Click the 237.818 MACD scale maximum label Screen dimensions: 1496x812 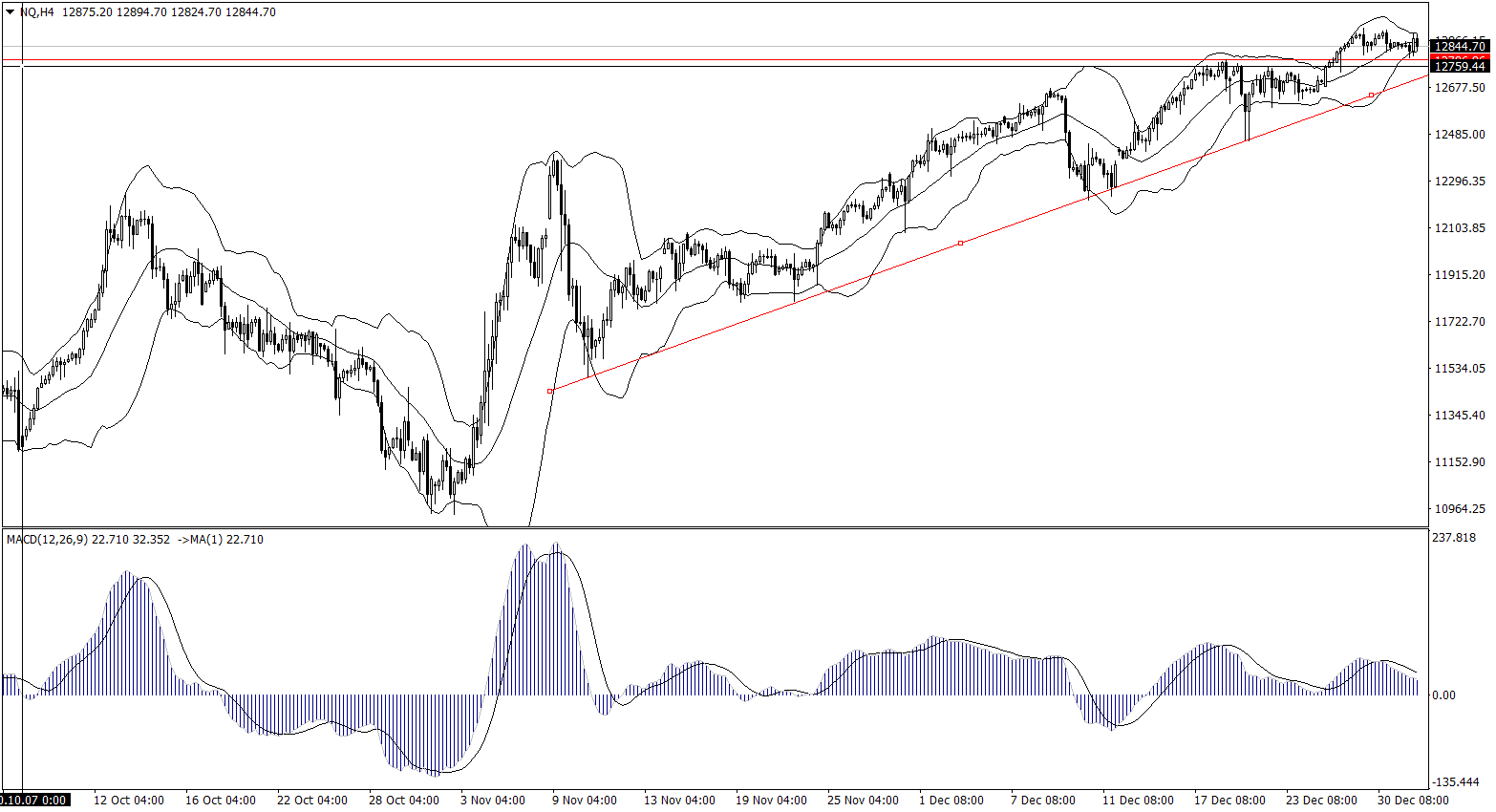click(1454, 538)
